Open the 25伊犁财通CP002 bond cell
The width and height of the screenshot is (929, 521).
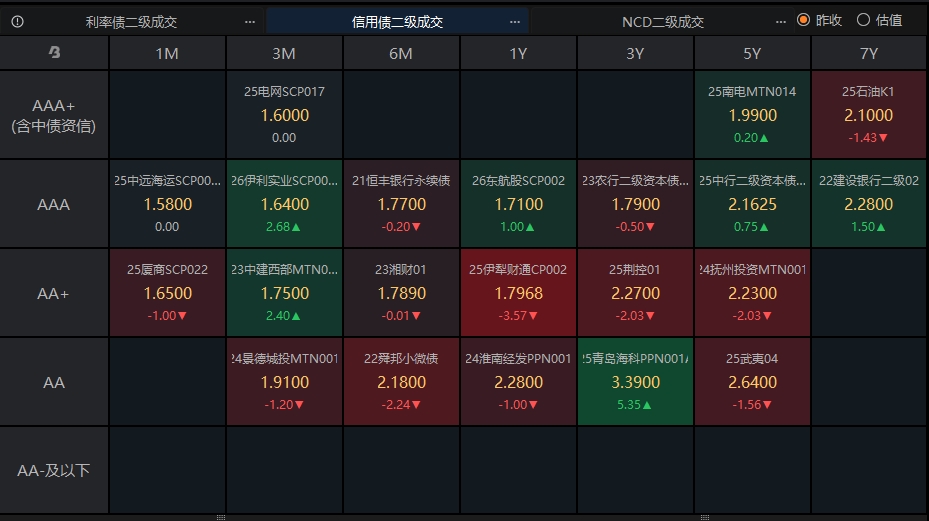[x=518, y=293]
